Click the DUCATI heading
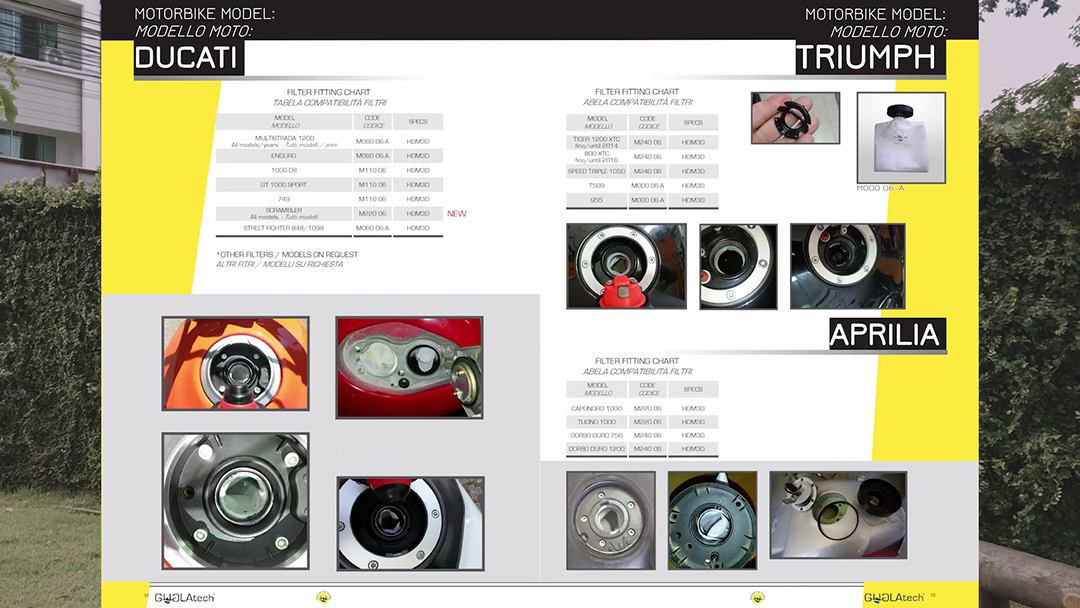Screen dimensions: 1080x608 point(189,57)
